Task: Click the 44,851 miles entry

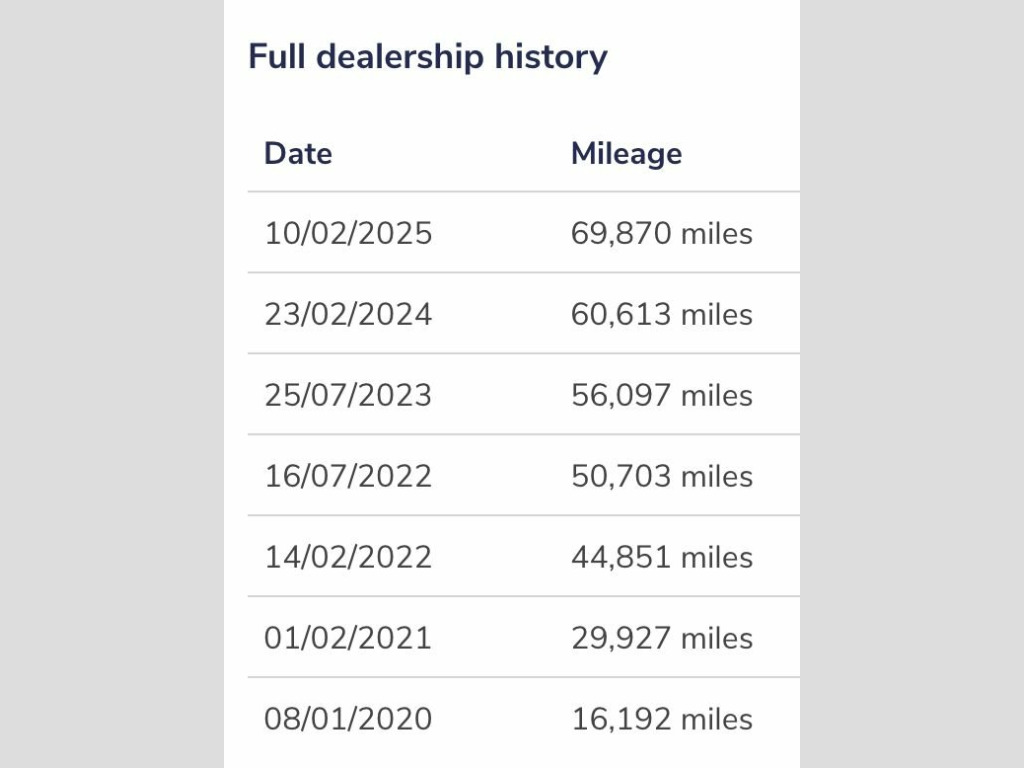Action: coord(662,557)
